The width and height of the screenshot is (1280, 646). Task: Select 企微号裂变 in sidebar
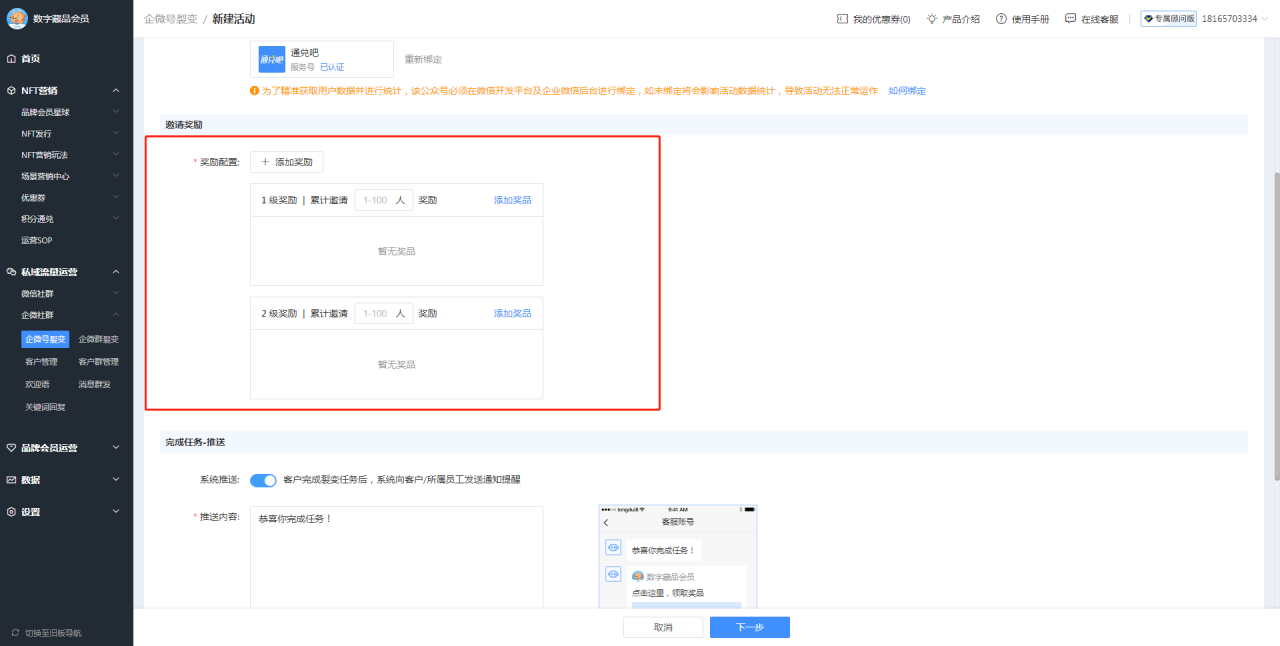pos(45,339)
